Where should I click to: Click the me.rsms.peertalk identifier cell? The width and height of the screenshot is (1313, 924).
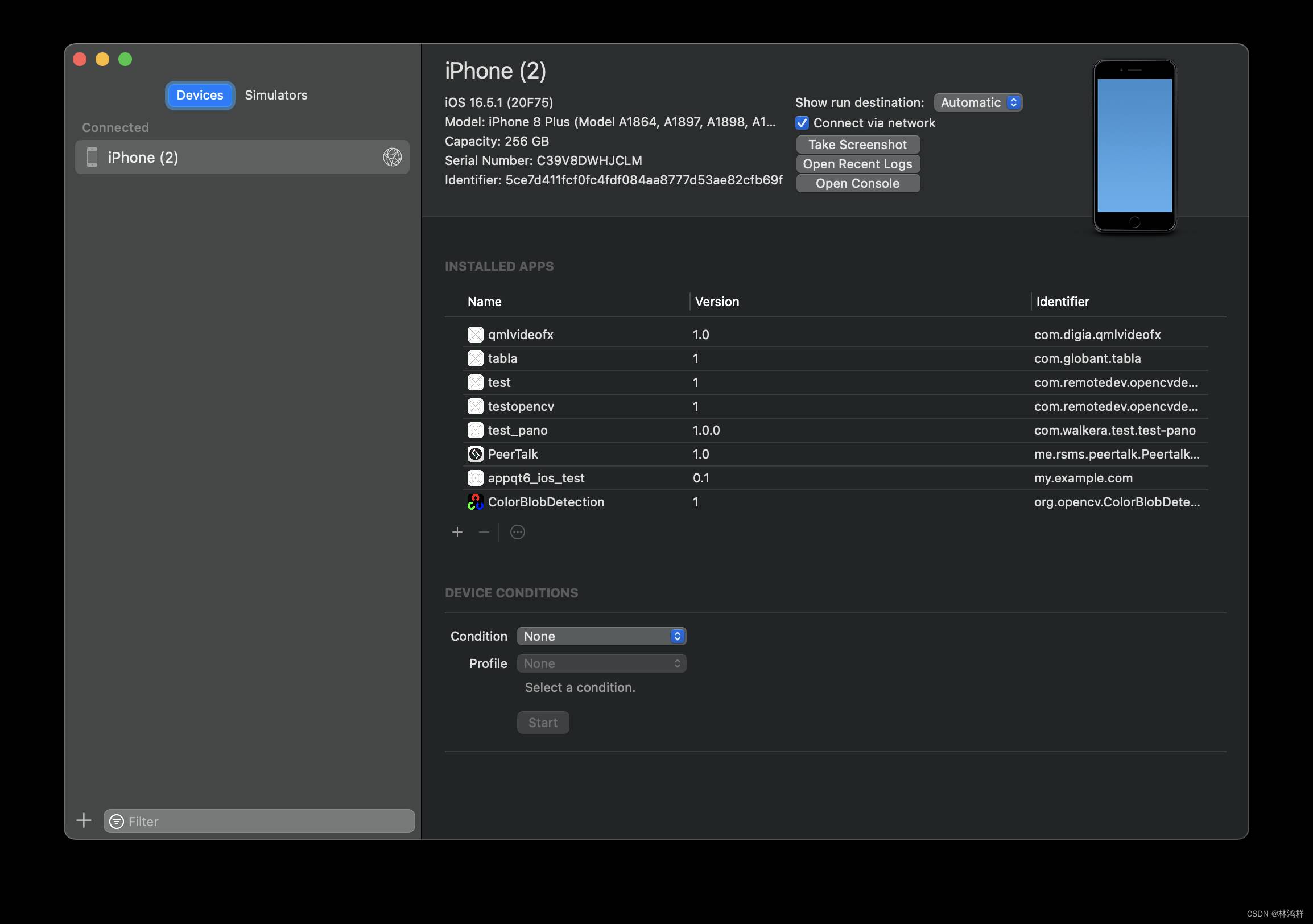[x=1116, y=454]
